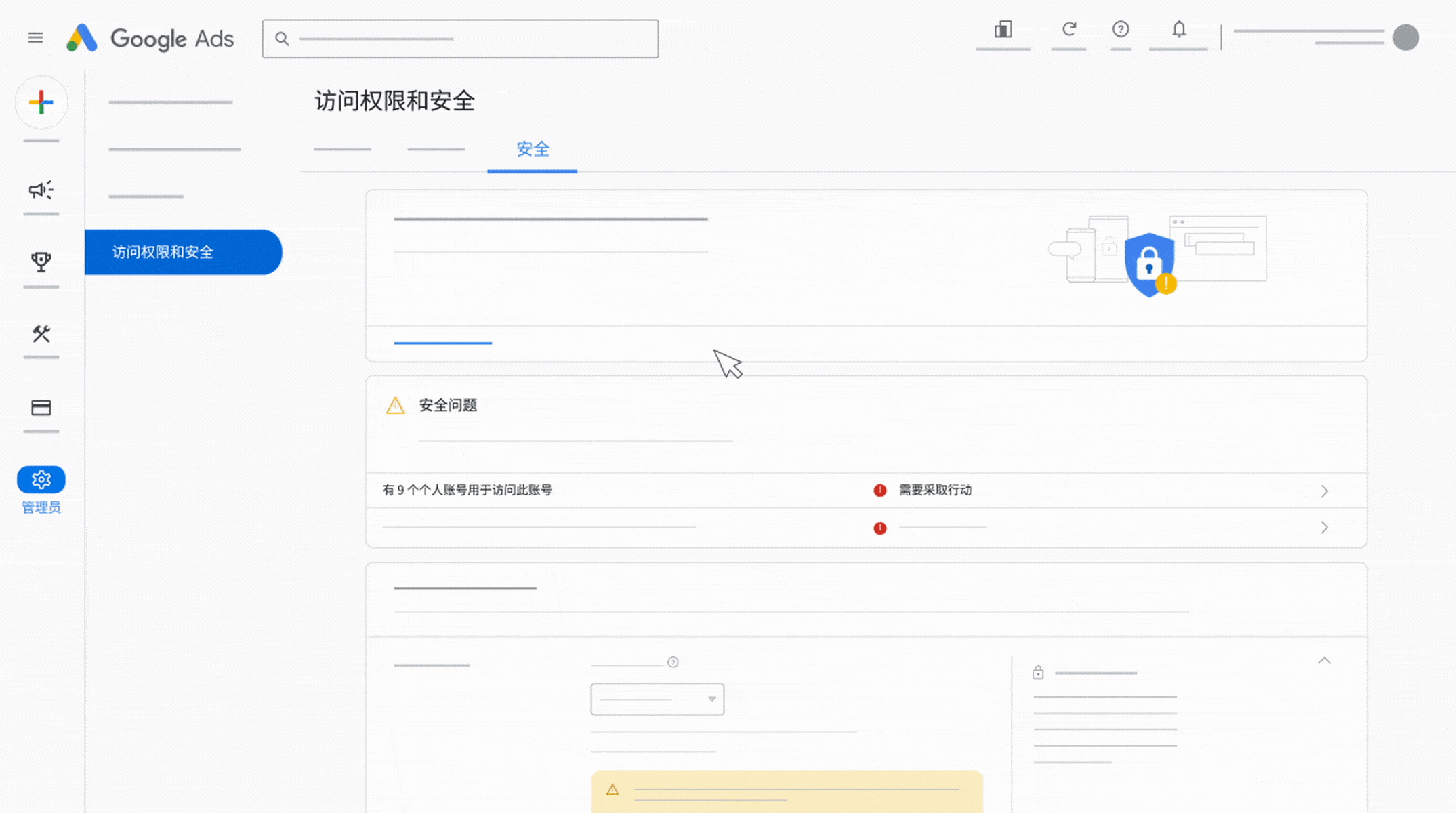Click the Google Ads logo

click(150, 39)
